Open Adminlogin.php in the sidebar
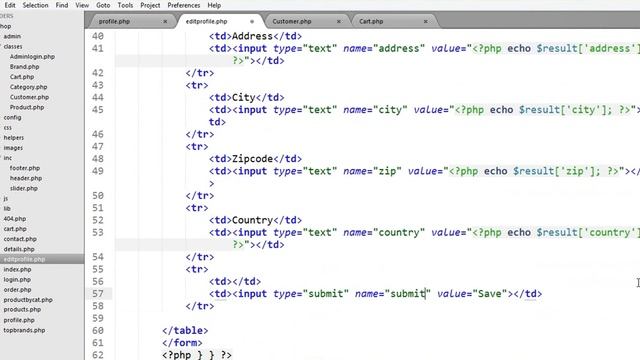The width and height of the screenshot is (640, 360). (x=32, y=57)
